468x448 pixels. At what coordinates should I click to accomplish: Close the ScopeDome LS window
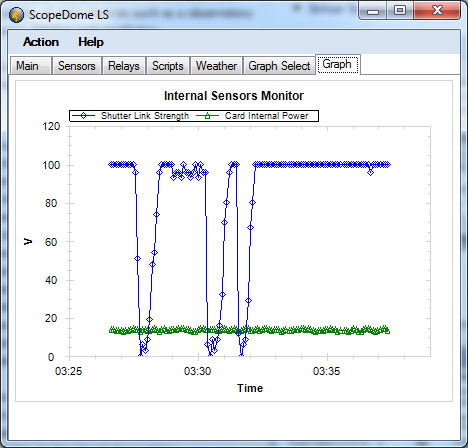click(x=437, y=11)
